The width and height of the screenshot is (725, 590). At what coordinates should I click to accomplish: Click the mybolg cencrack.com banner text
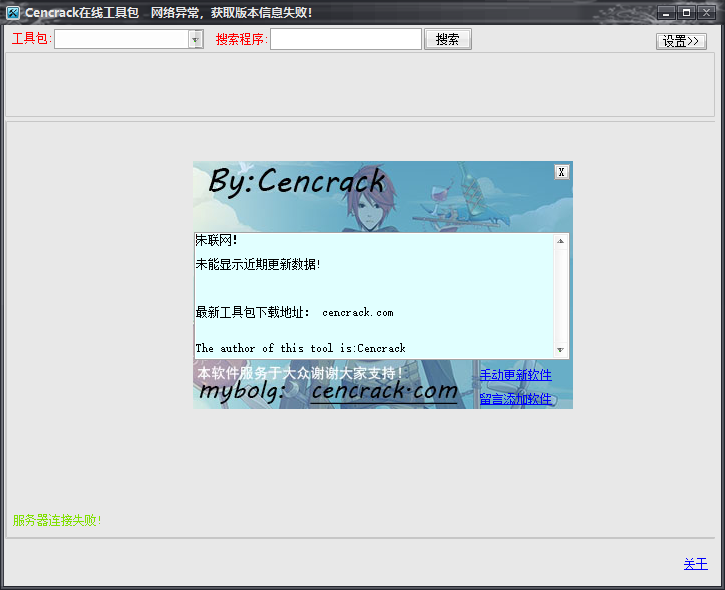(x=330, y=392)
